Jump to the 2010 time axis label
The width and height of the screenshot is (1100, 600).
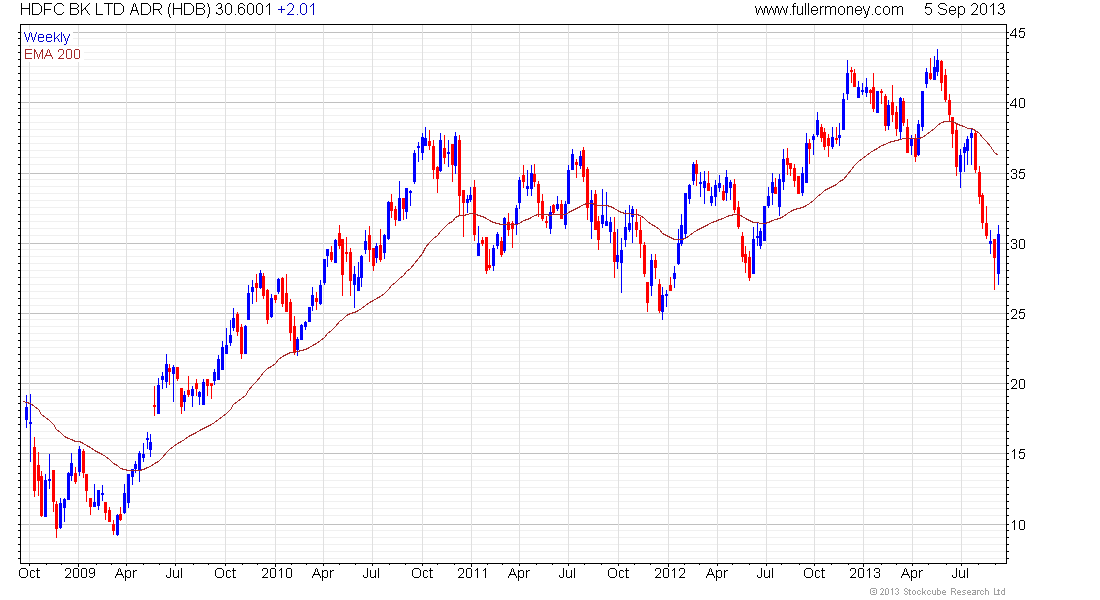click(276, 574)
